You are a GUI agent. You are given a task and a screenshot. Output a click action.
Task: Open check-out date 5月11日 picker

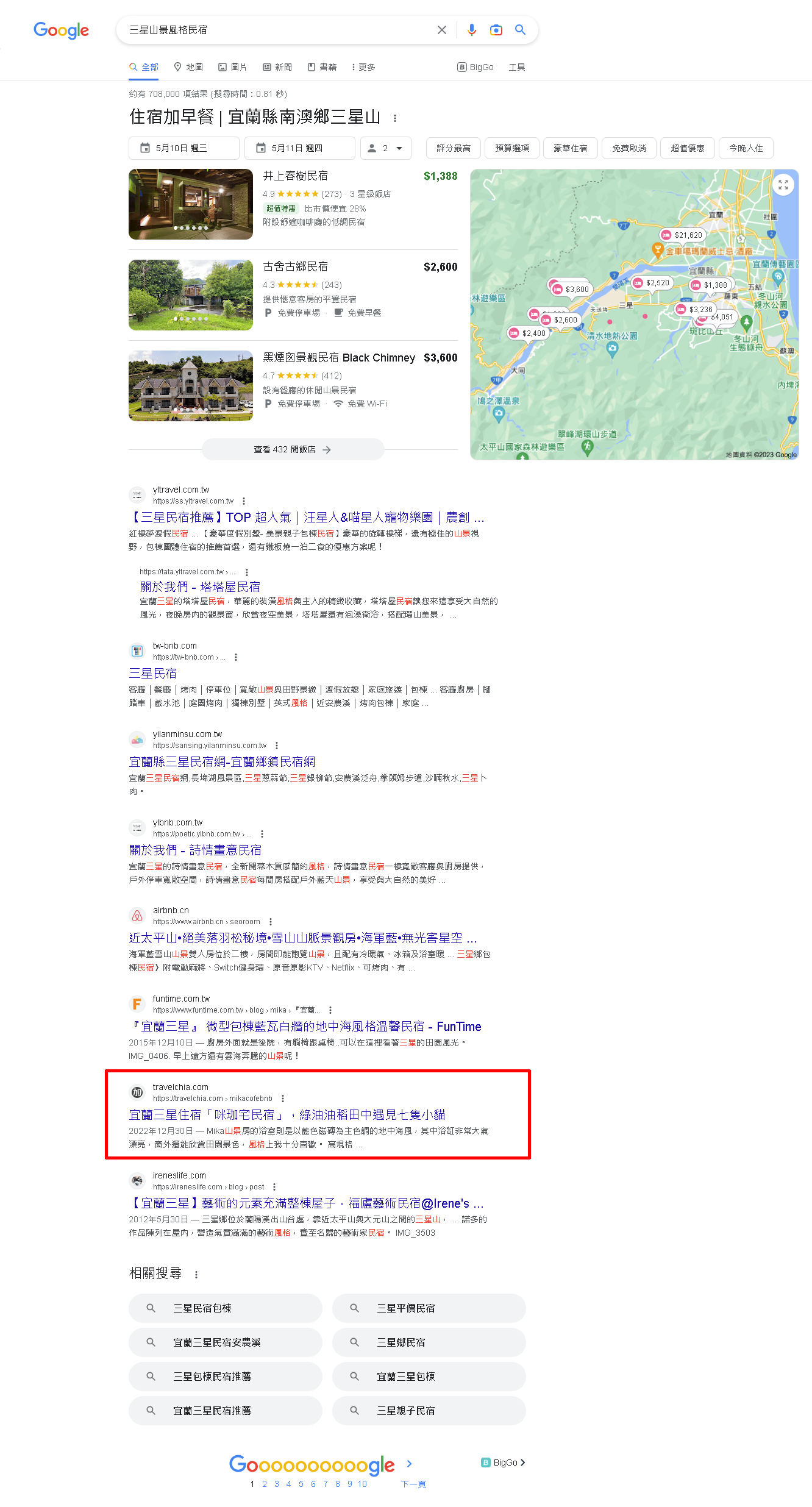click(x=300, y=148)
